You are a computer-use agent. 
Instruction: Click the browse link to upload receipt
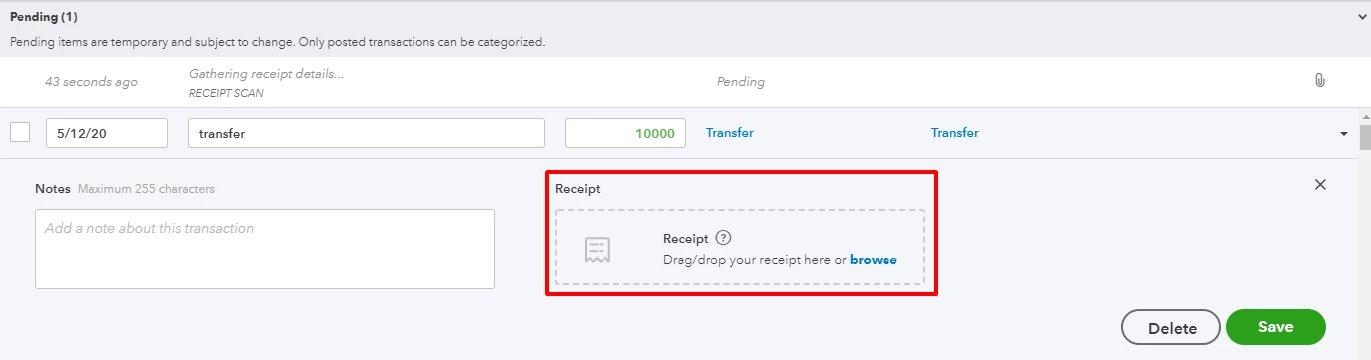[873, 260]
